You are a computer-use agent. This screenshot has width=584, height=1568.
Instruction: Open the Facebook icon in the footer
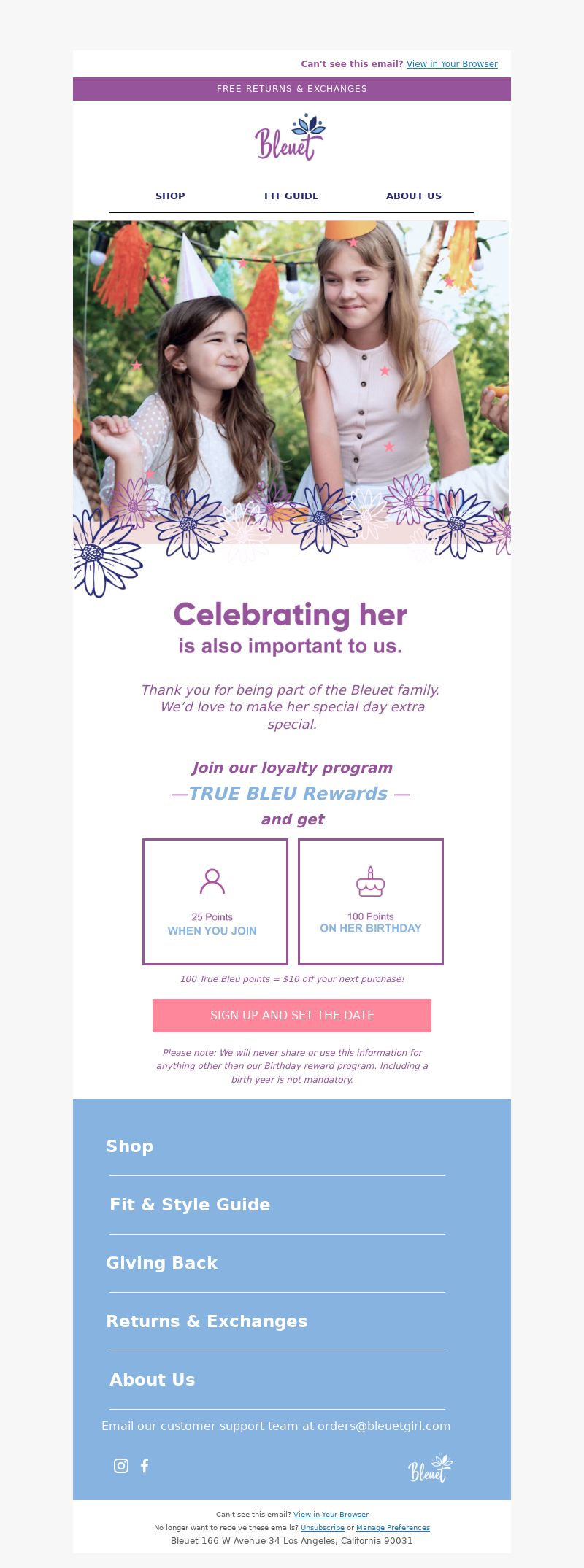[145, 1466]
